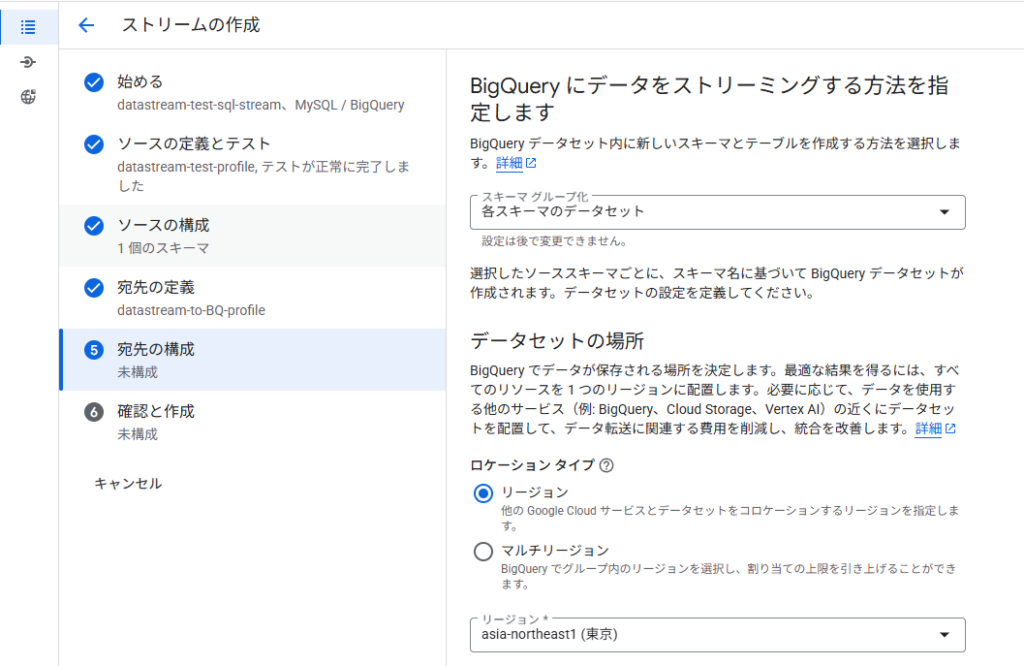Image resolution: width=1024 pixels, height=666 pixels.
Task: Go to the ソースの定義とテスト step
Action: [194, 144]
